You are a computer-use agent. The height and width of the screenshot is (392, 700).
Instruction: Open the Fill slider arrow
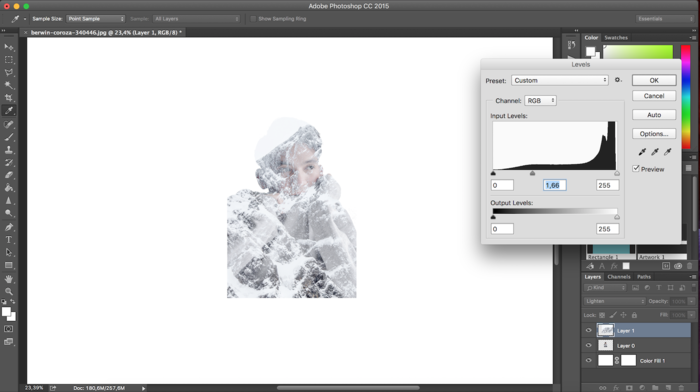[x=692, y=315]
